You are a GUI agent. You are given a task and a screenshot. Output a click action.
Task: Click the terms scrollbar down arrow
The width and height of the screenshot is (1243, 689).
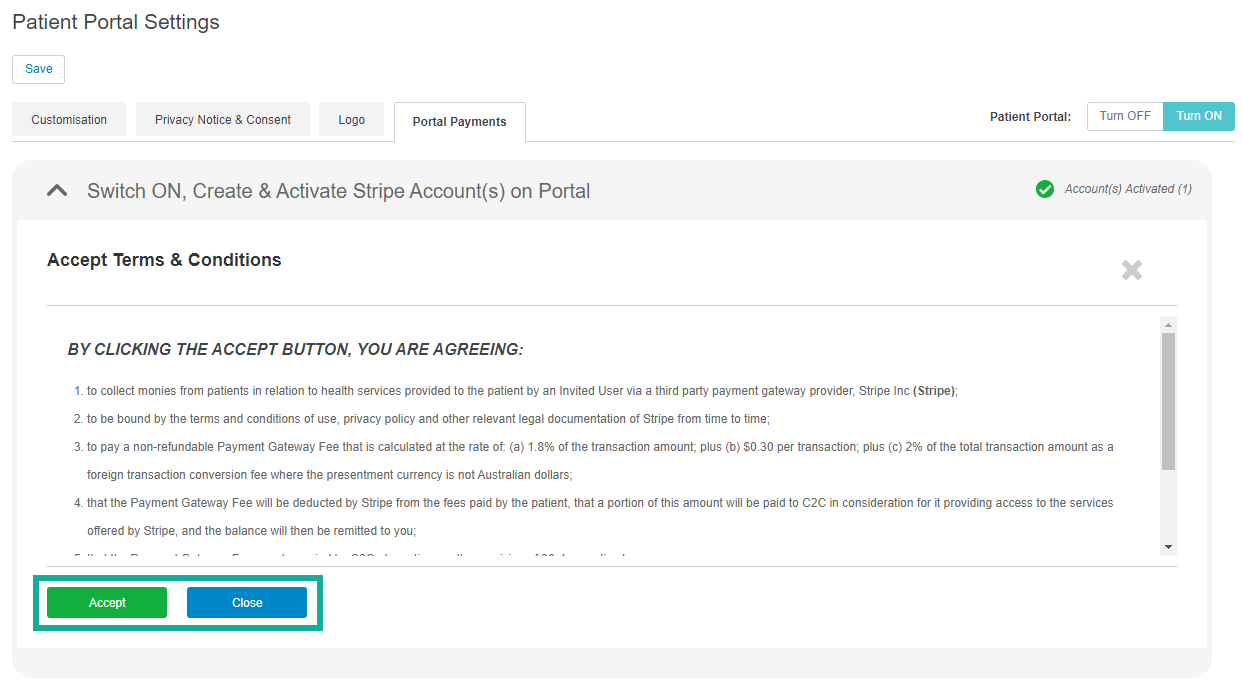tap(1168, 547)
